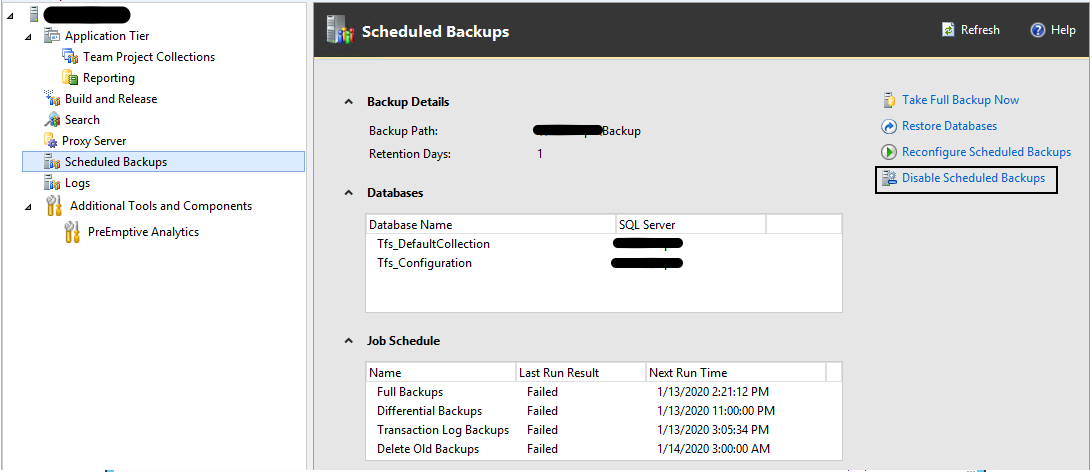Viewport: 1092px width, 472px height.
Task: Click the 1/14/2020 3:00:00 AM run time
Action: (x=713, y=449)
